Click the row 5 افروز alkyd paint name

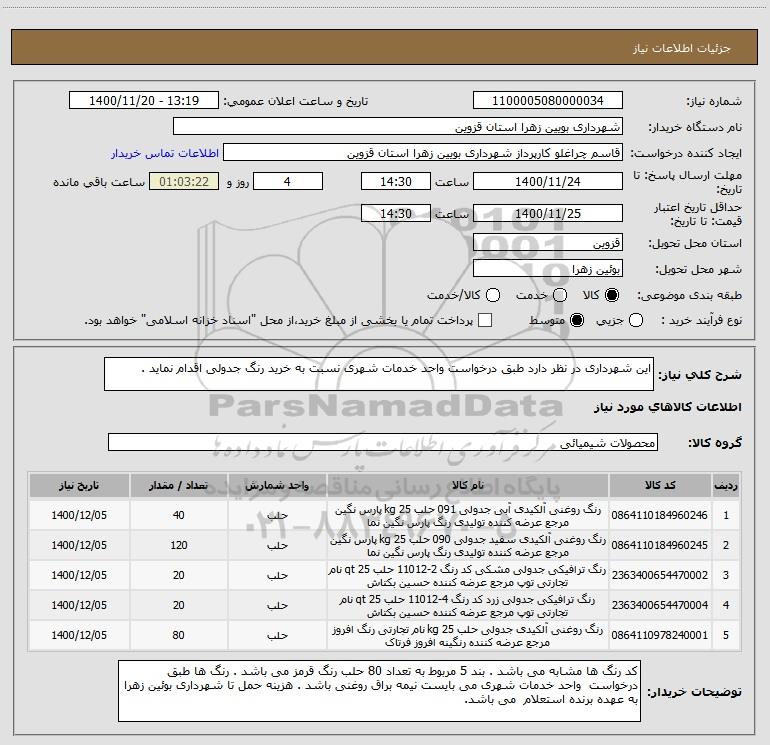click(x=468, y=635)
